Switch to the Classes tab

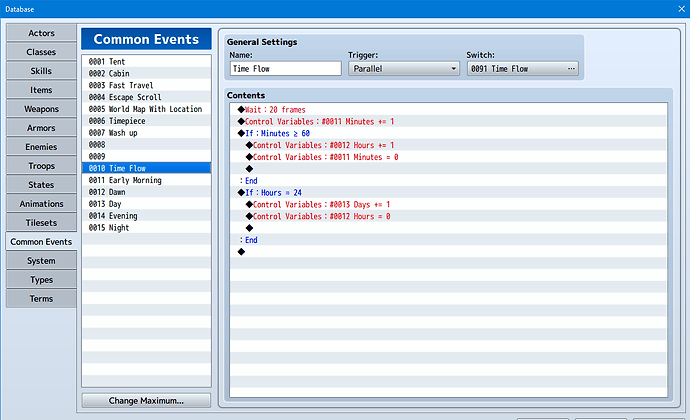(41, 52)
